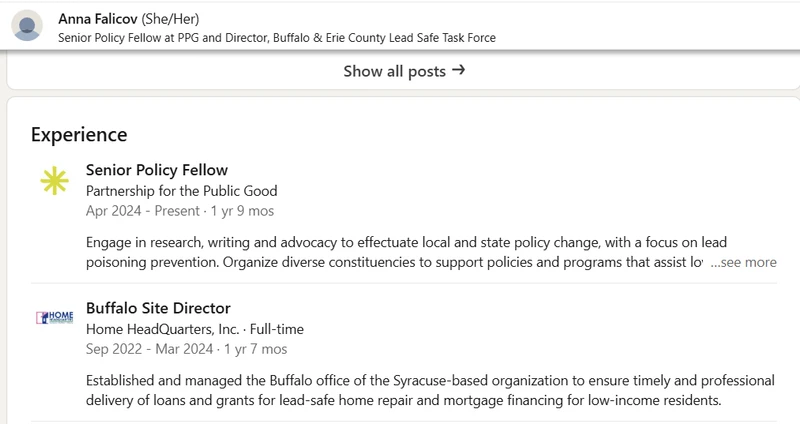The width and height of the screenshot is (800, 424).
Task: Open the profile avatar picture in the header
Action: (27, 25)
